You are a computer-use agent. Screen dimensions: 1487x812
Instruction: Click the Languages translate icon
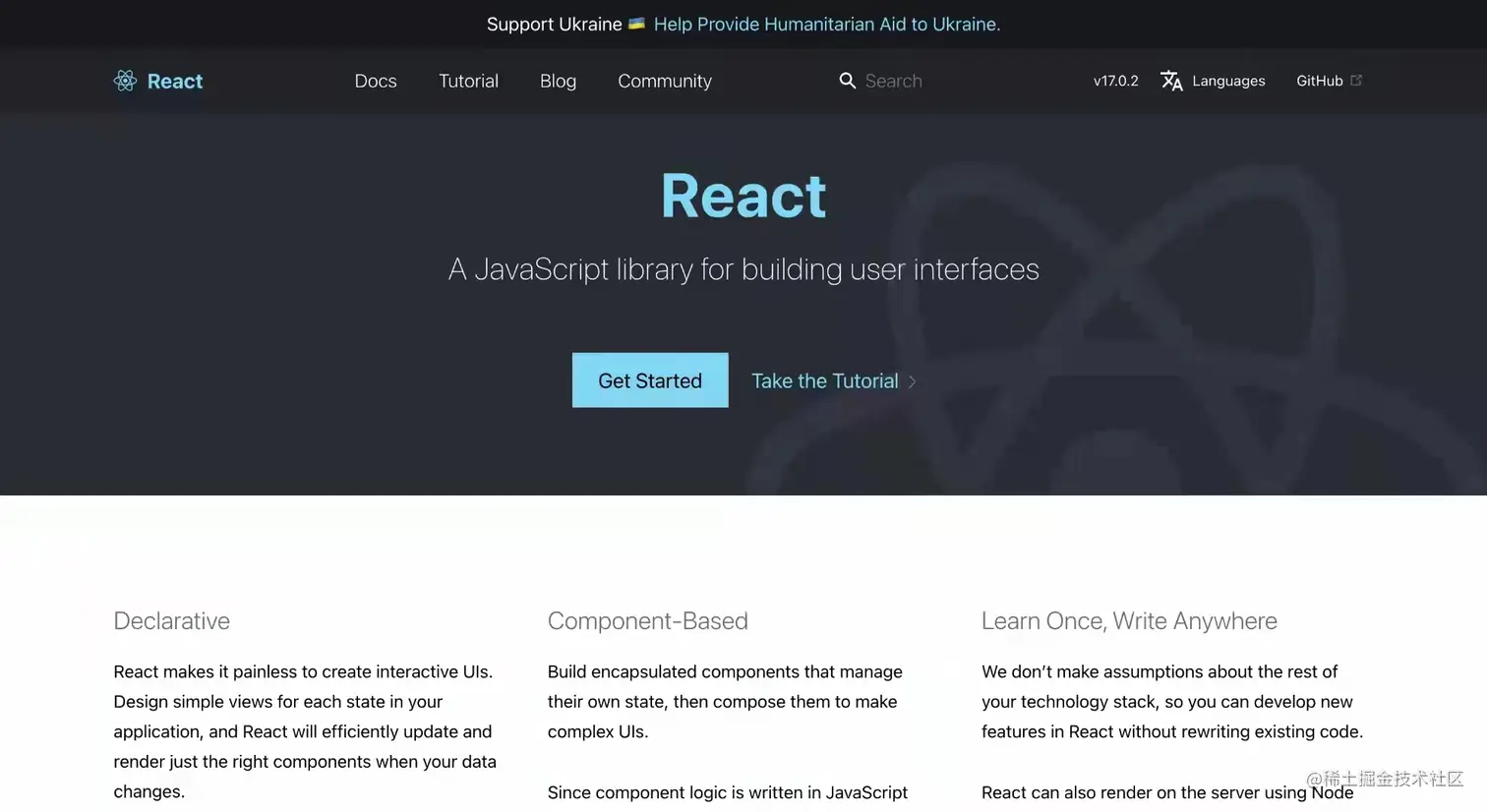[1171, 81]
